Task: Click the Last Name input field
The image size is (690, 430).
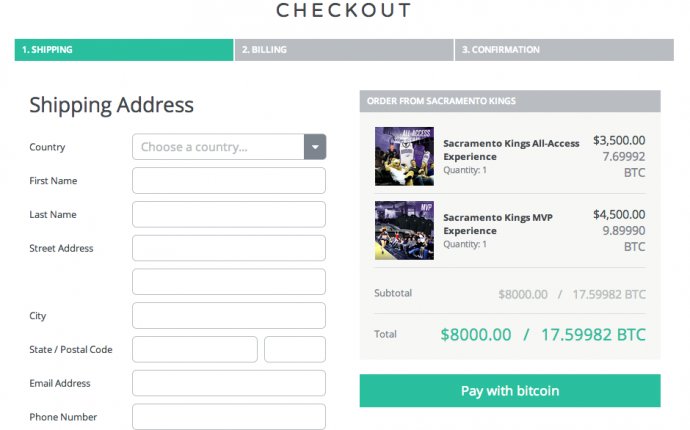Action: coord(229,214)
